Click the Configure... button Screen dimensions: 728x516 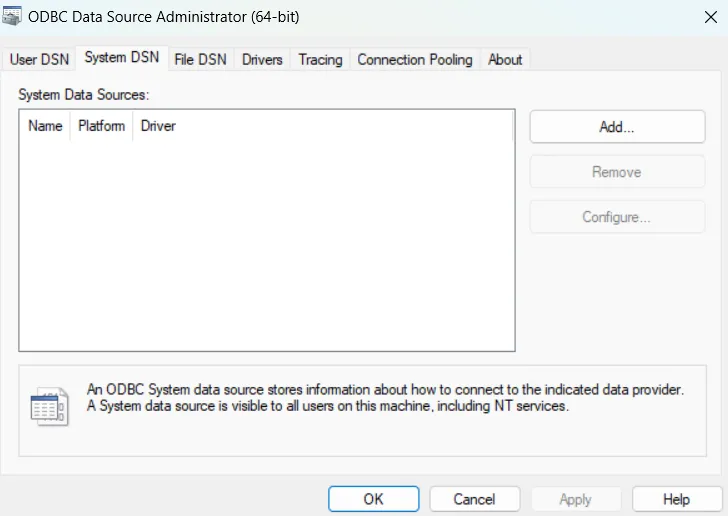(617, 217)
